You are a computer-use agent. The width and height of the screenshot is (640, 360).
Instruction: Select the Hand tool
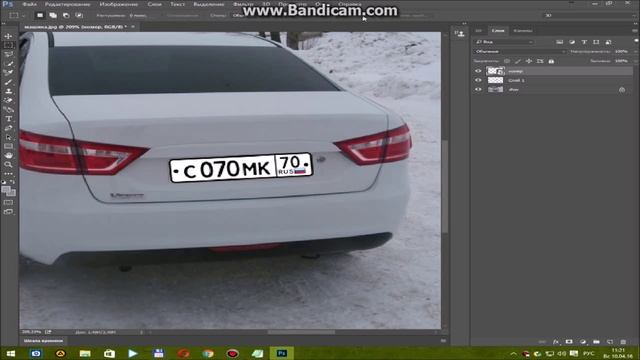click(8, 156)
